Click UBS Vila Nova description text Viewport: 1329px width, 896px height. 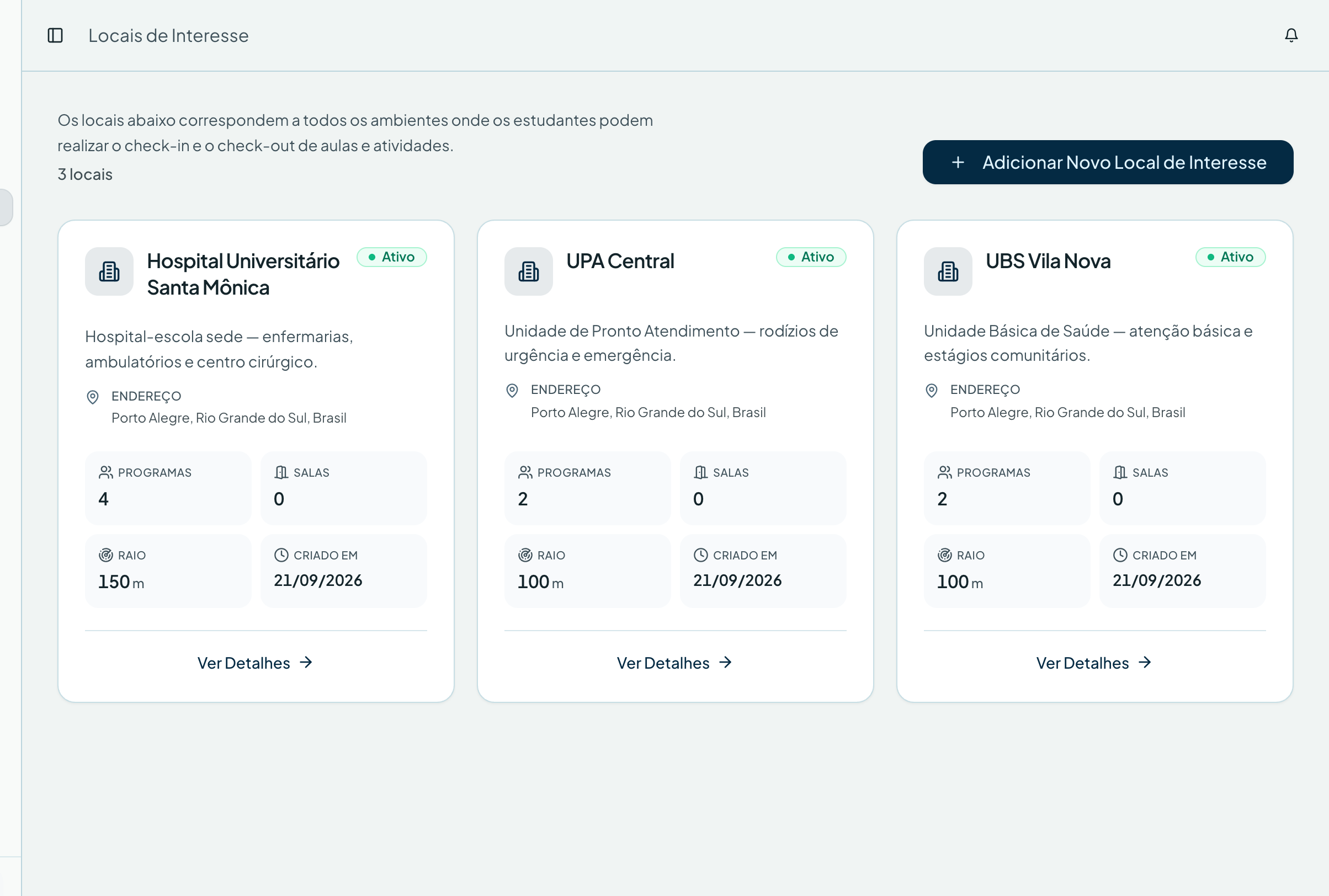(1088, 343)
